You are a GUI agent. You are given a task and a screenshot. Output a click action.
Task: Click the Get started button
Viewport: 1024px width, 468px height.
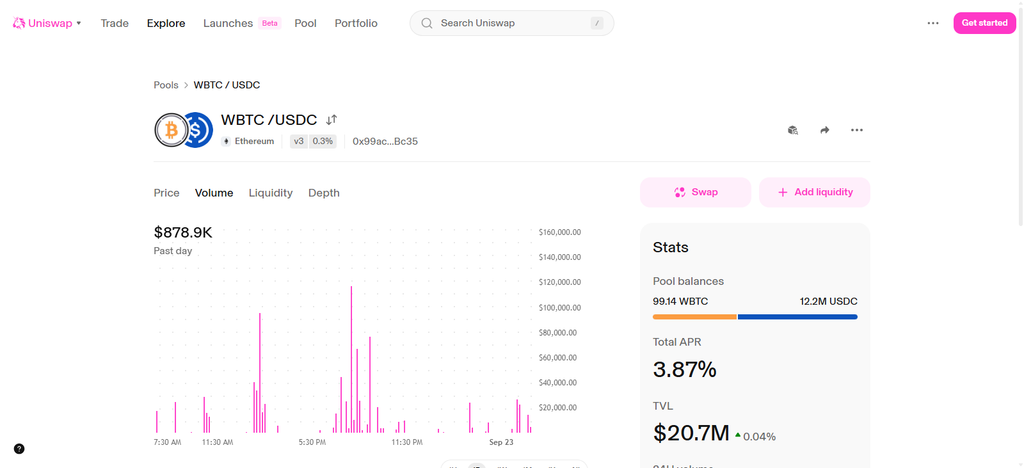point(984,23)
